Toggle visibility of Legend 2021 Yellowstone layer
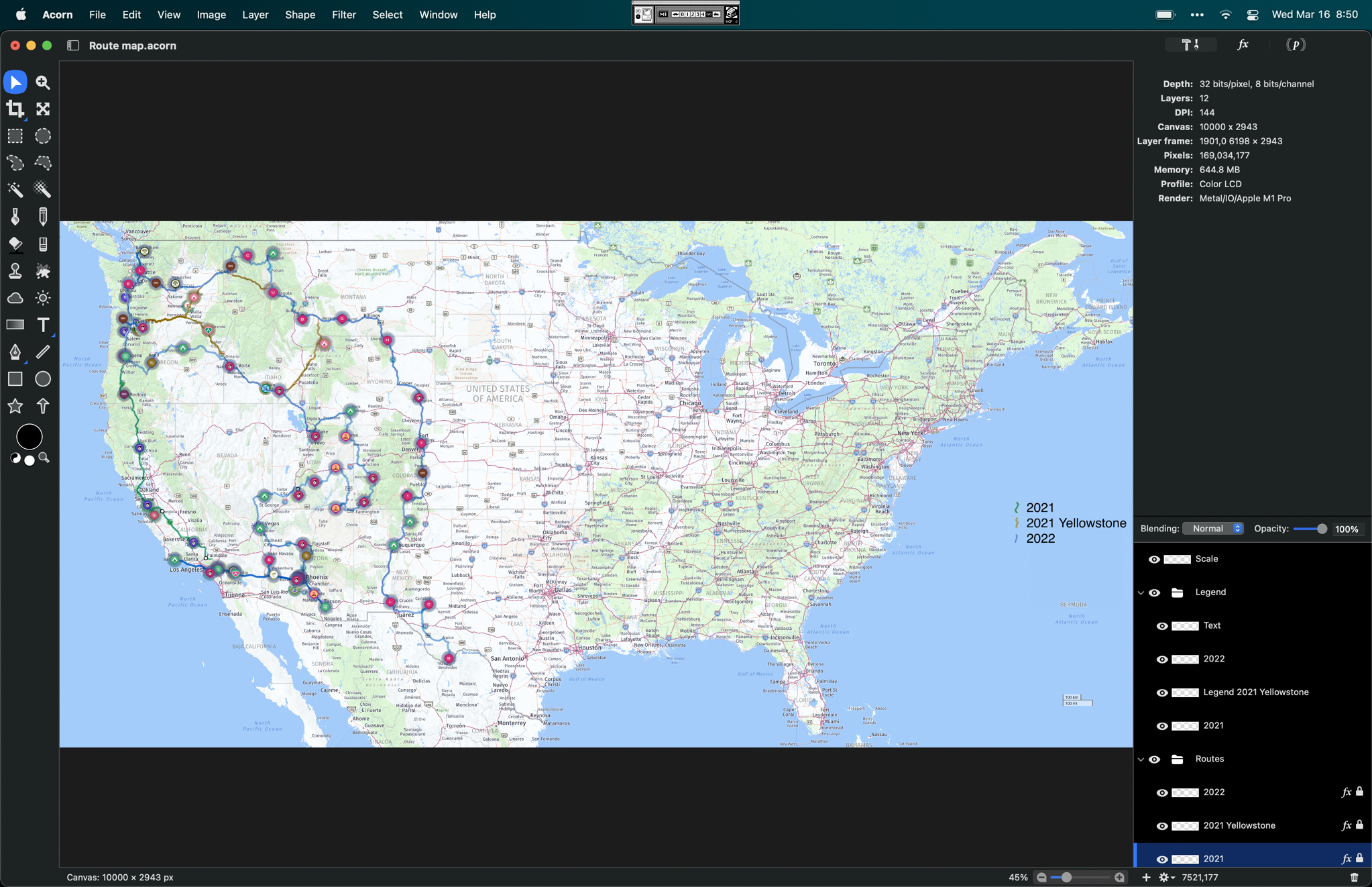This screenshot has height=887, width=1372. [x=1161, y=692]
